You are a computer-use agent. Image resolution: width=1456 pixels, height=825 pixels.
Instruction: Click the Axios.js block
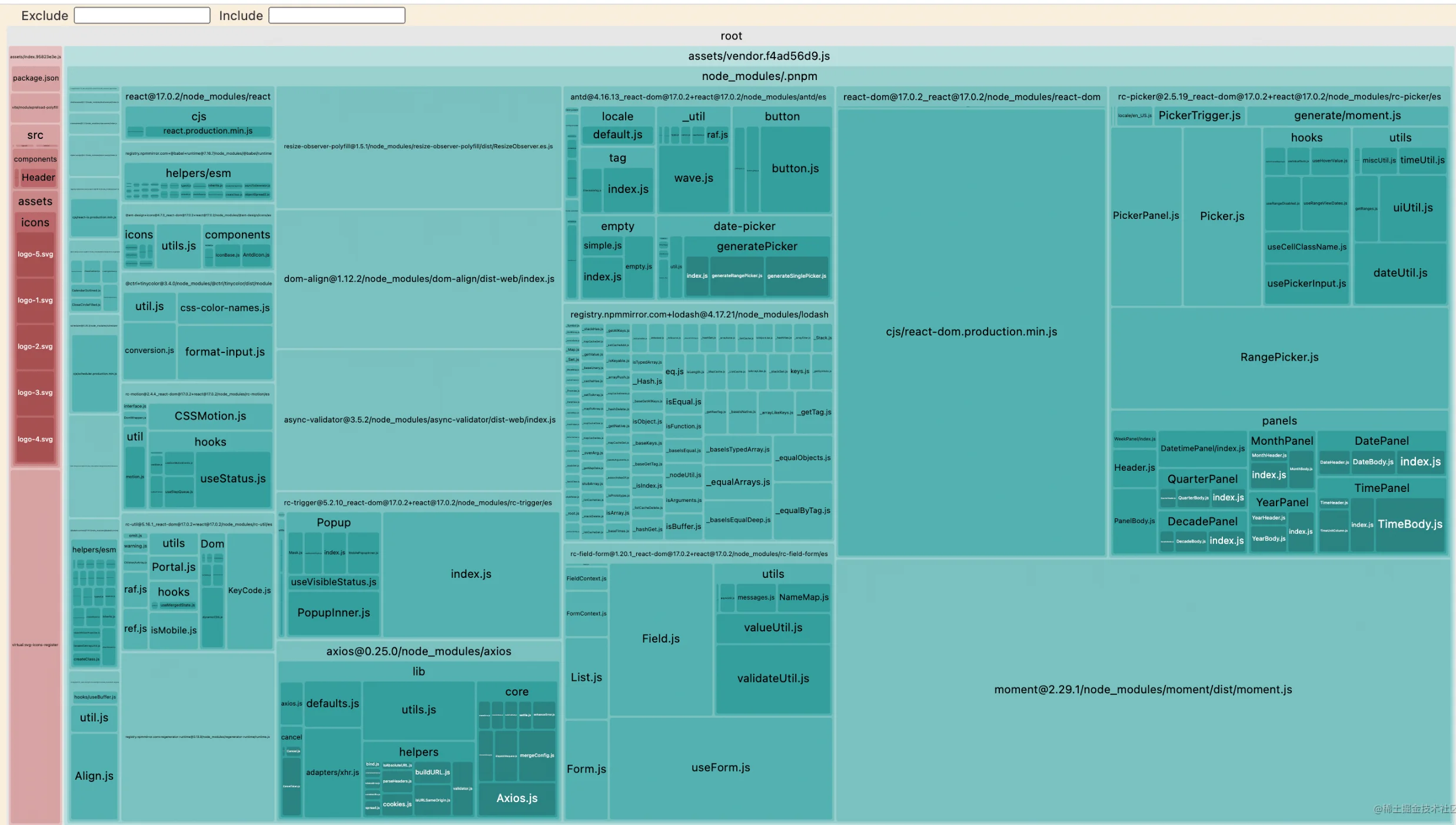tap(517, 799)
